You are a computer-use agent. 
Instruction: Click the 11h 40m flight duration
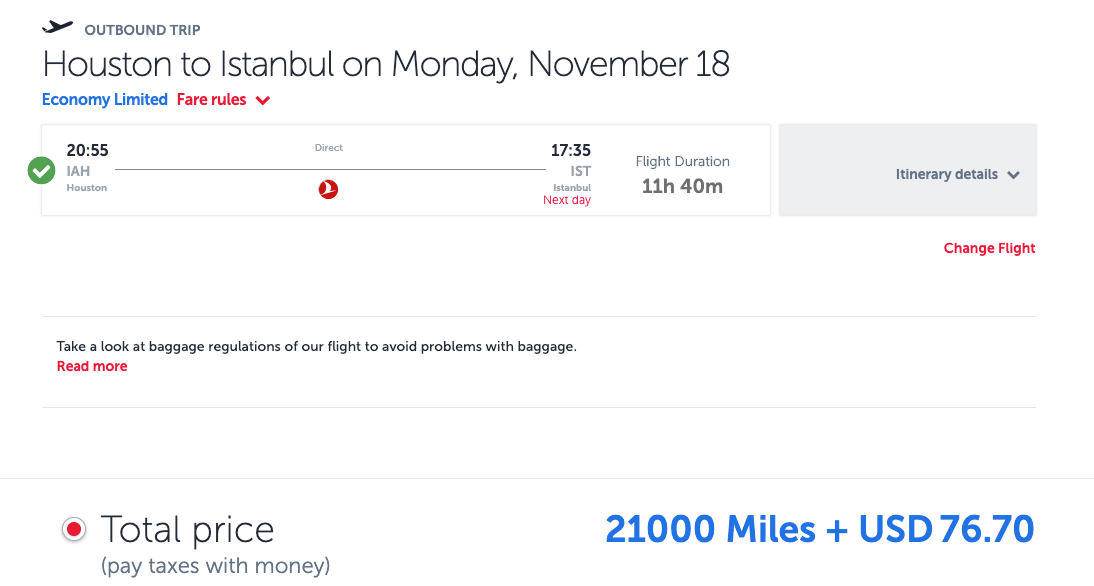pyautogui.click(x=682, y=186)
